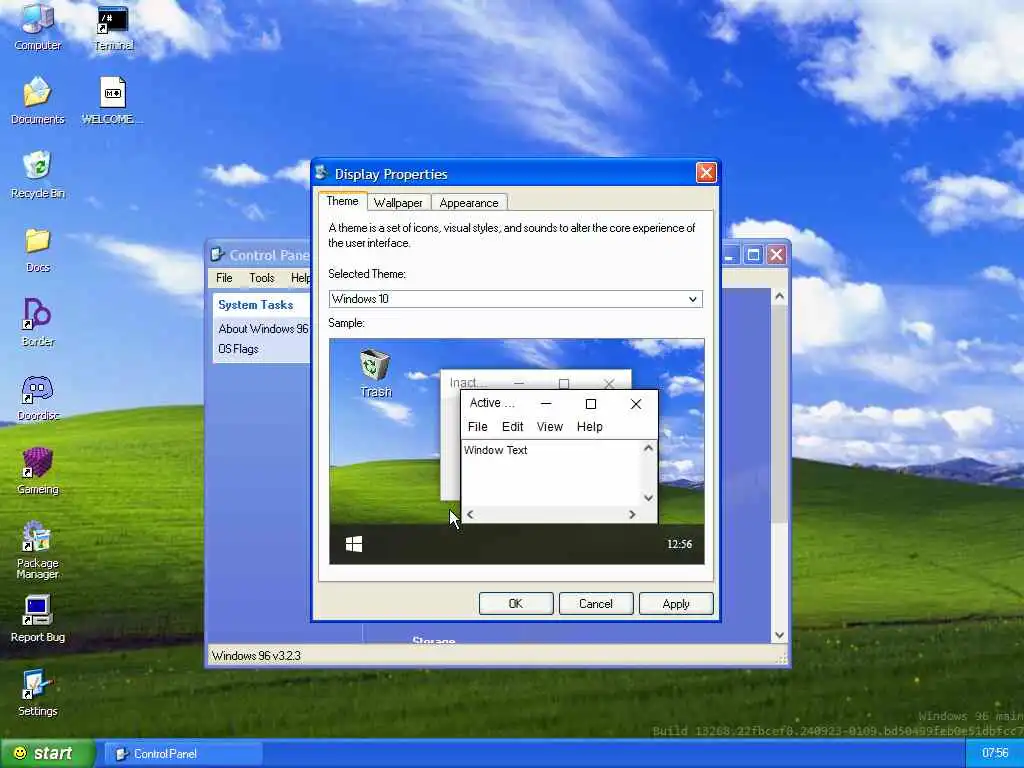
Task: Close the Display Properties dialog
Action: 705,172
